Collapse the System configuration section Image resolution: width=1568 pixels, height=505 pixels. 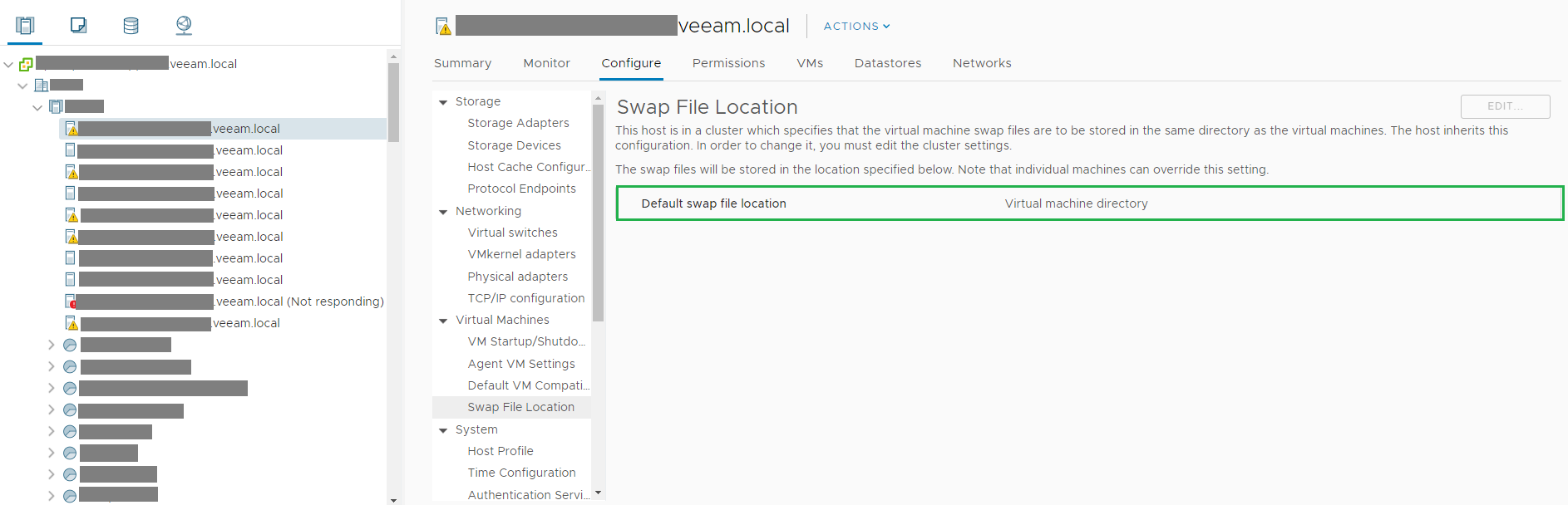tap(443, 430)
